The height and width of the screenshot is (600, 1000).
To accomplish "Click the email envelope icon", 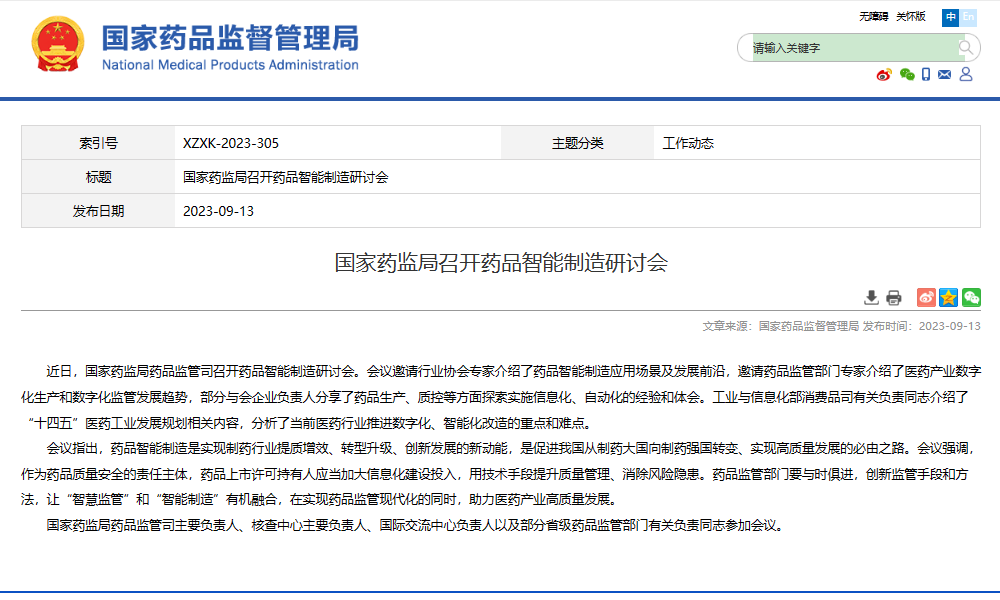I will (x=945, y=75).
